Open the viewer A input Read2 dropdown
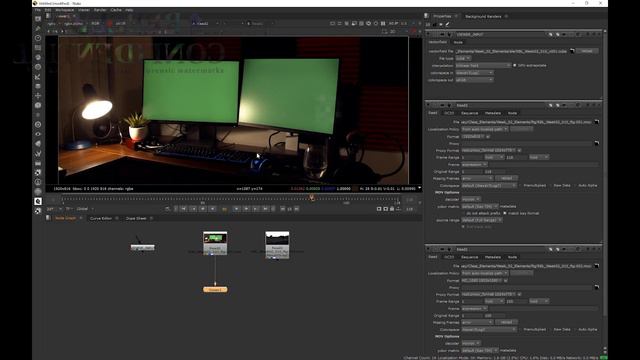 (205, 24)
